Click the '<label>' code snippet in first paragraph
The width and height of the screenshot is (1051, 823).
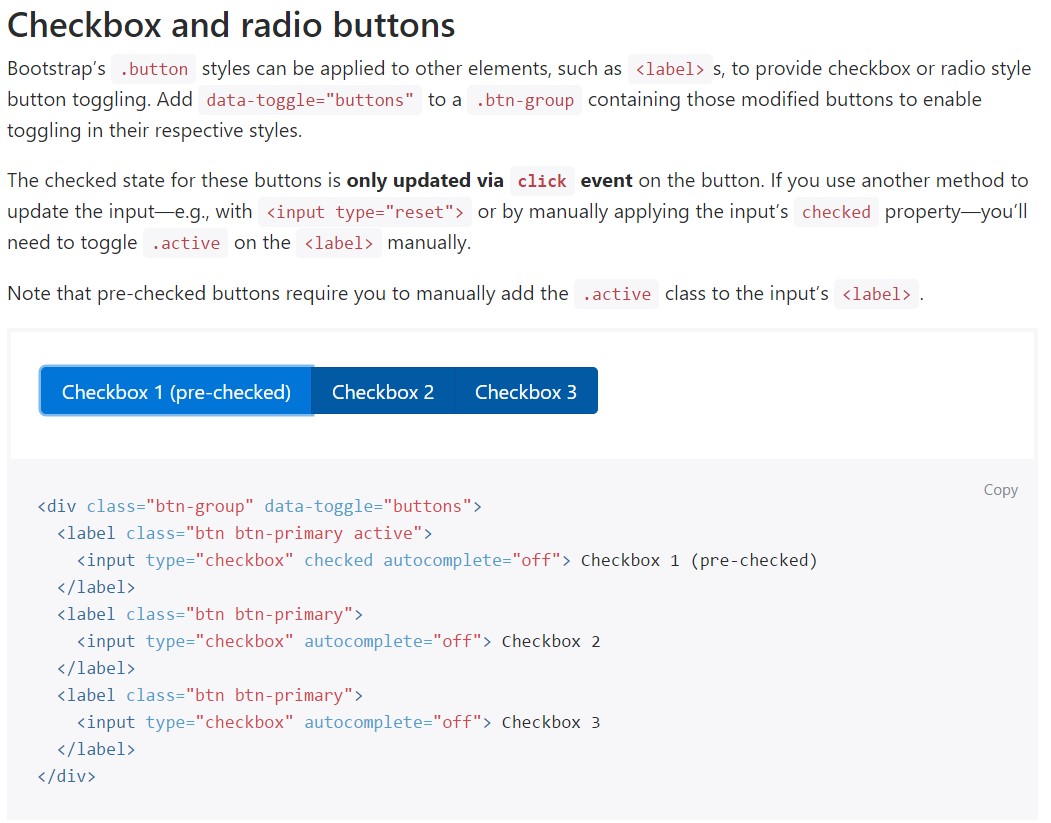tap(670, 68)
